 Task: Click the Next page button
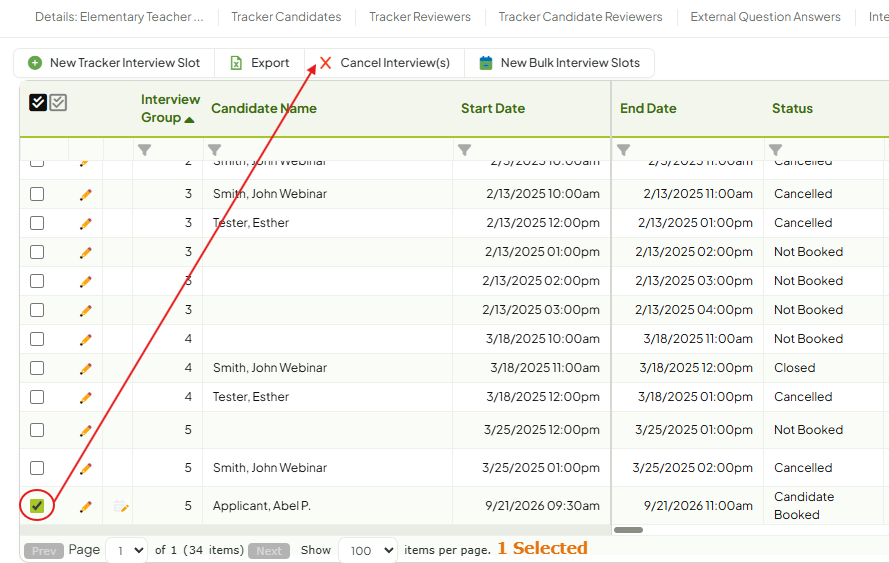coord(269,551)
